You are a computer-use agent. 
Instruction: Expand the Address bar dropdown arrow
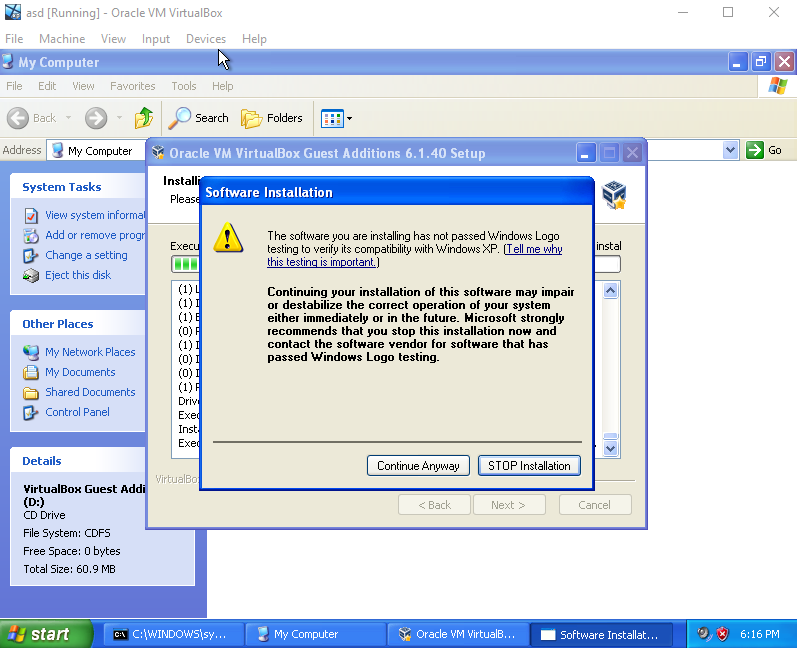point(730,150)
